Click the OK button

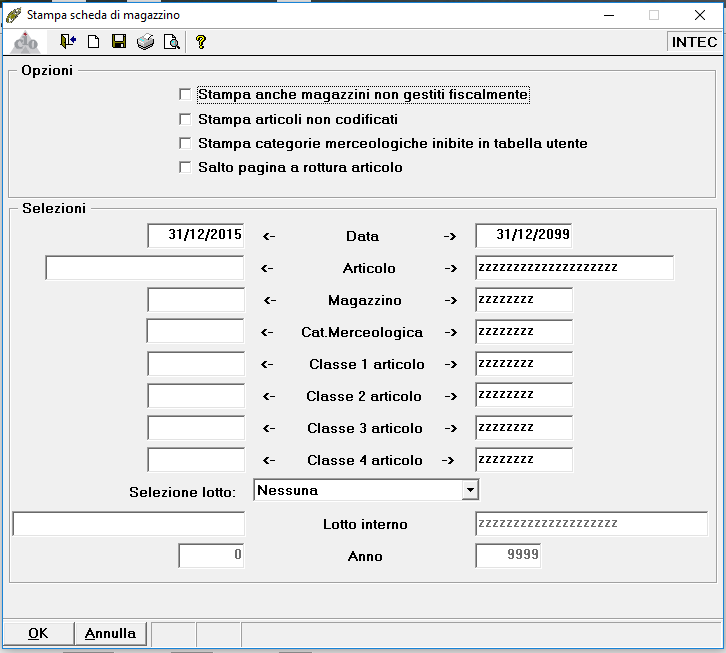tap(38, 634)
